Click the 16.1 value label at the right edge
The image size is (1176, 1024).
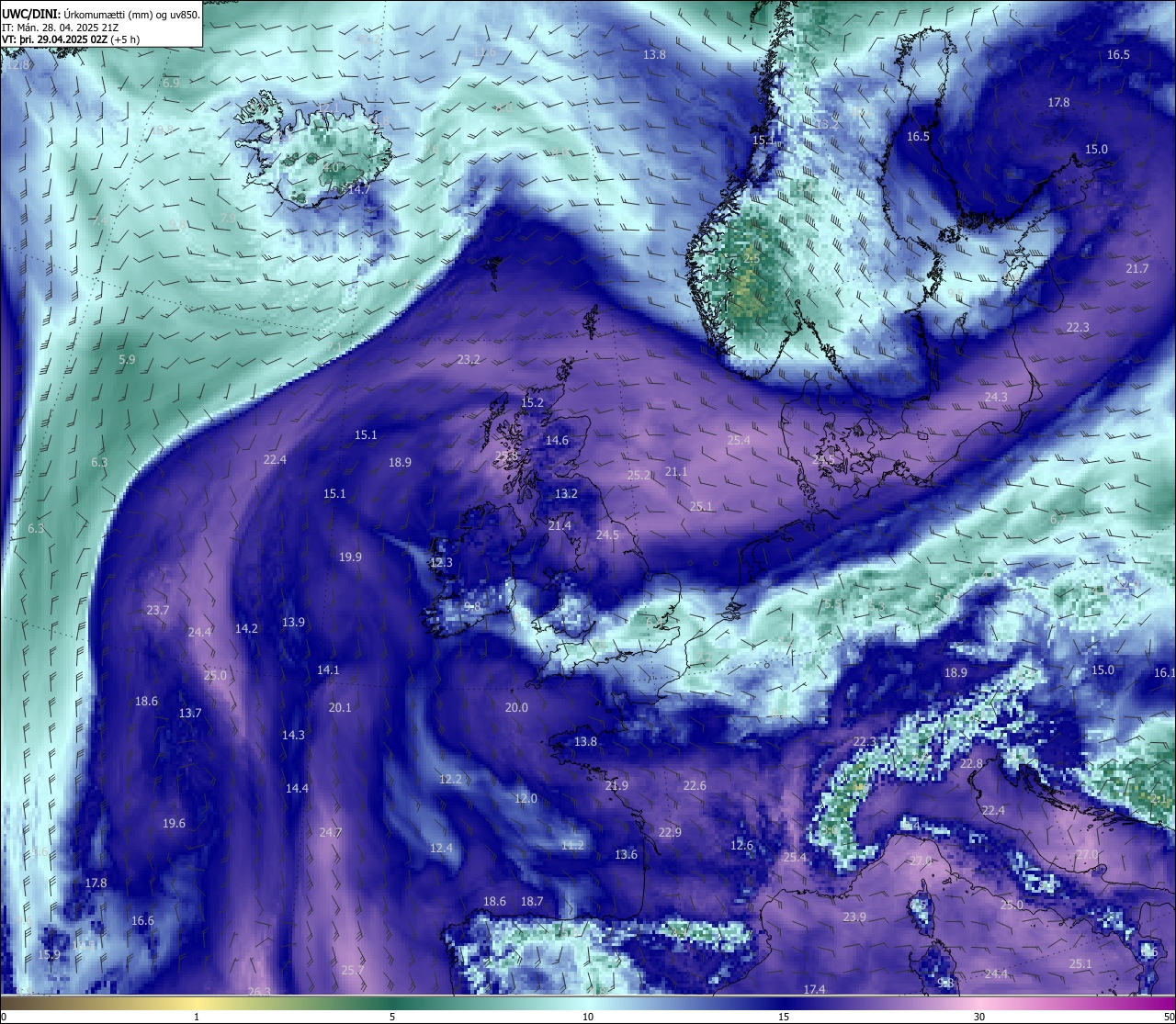[1164, 672]
